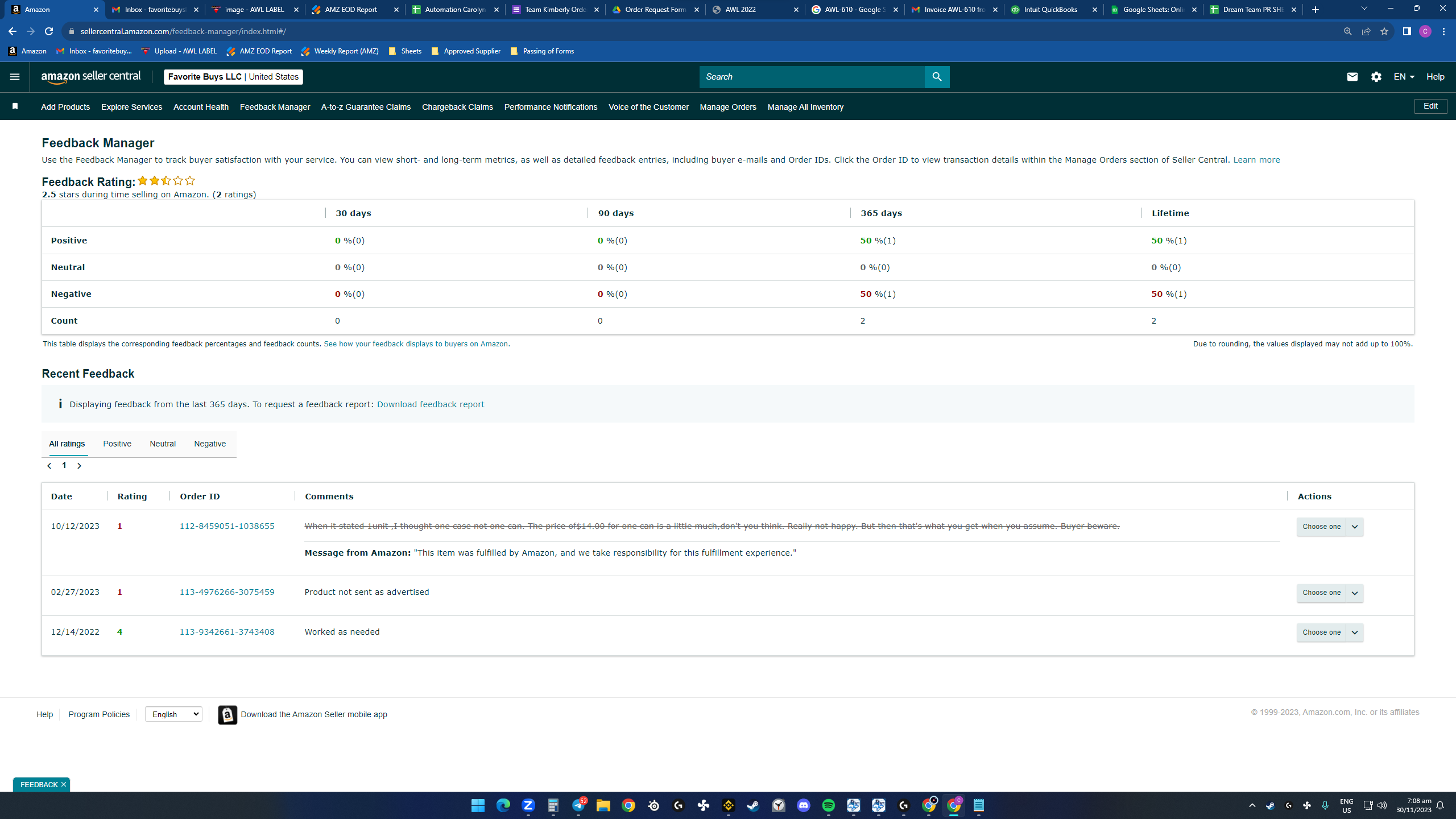Image resolution: width=1456 pixels, height=819 pixels.
Task: Expand Chrome tab search chevron
Action: point(1364,9)
